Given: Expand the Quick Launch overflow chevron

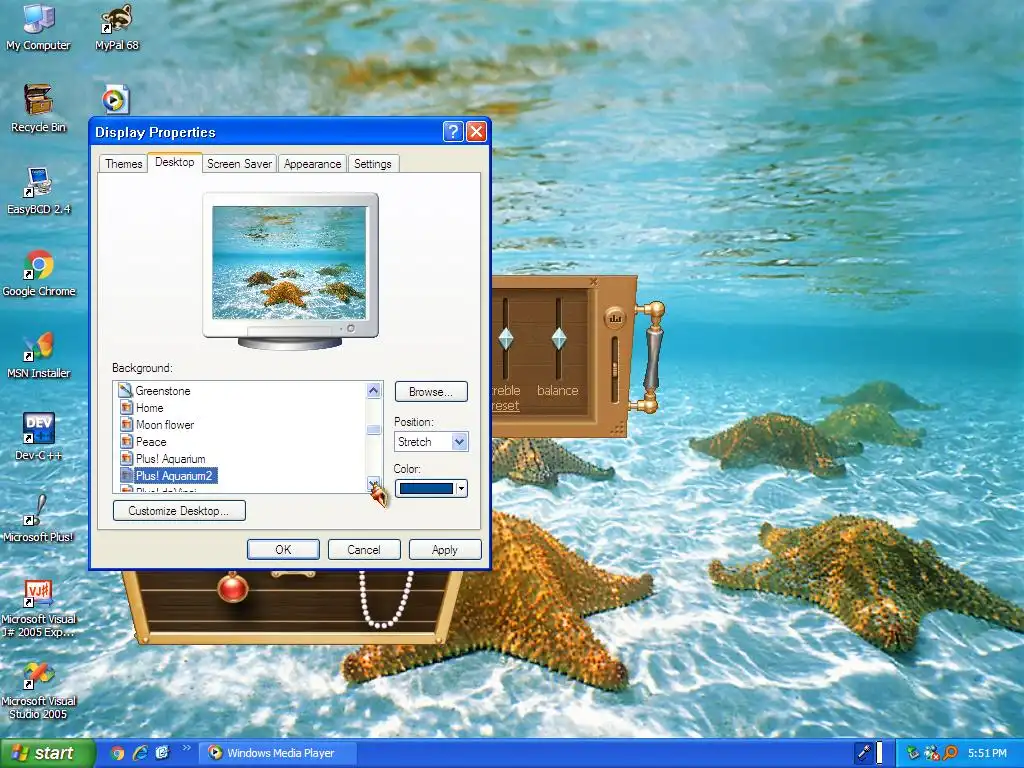Looking at the screenshot, I should click(187, 748).
